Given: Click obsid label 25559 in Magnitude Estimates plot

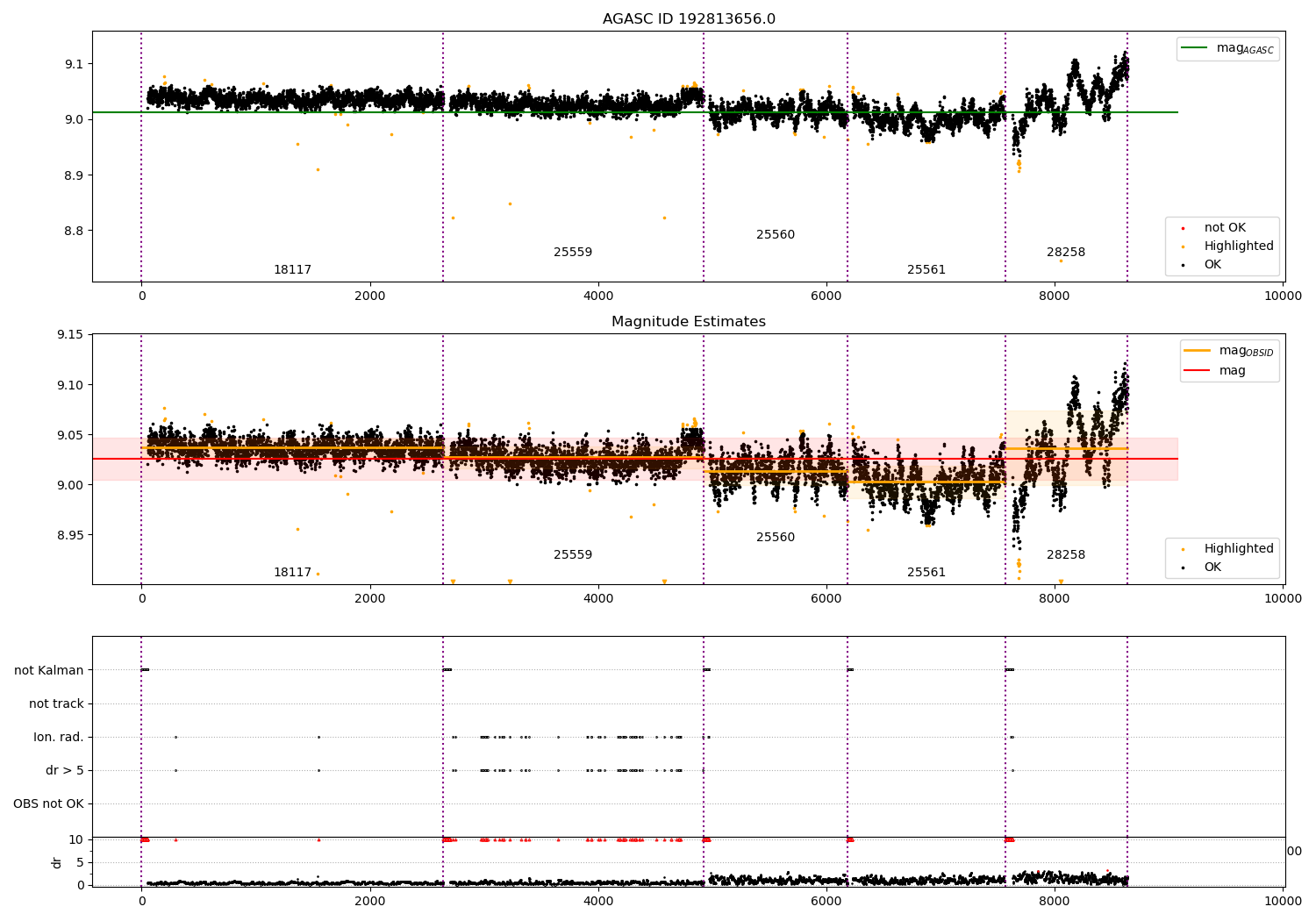Looking at the screenshot, I should pyautogui.click(x=573, y=555).
